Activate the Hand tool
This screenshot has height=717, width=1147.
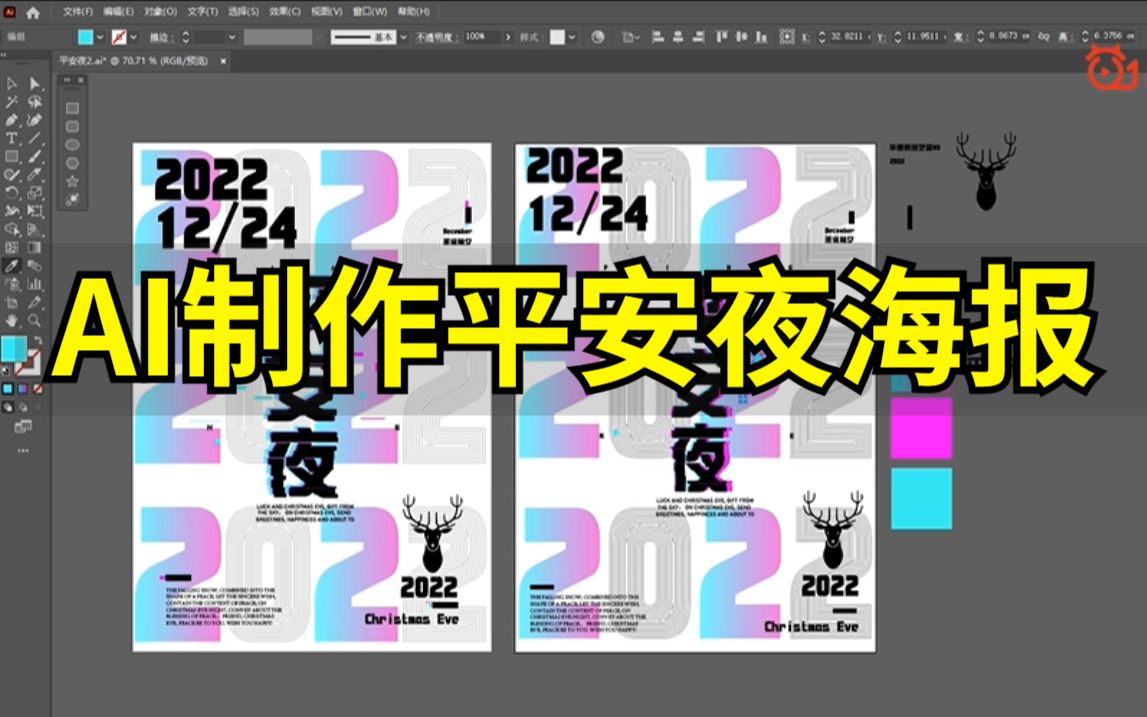[11, 321]
